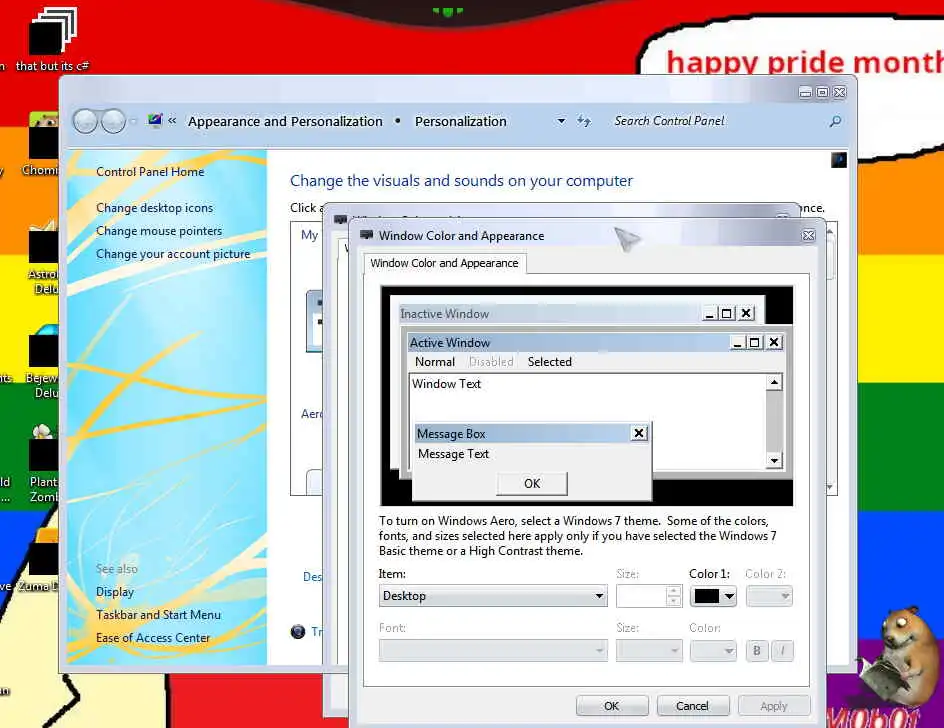This screenshot has width=944, height=728.
Task: Click the Personalization breadcrumb
Action: [461, 121]
